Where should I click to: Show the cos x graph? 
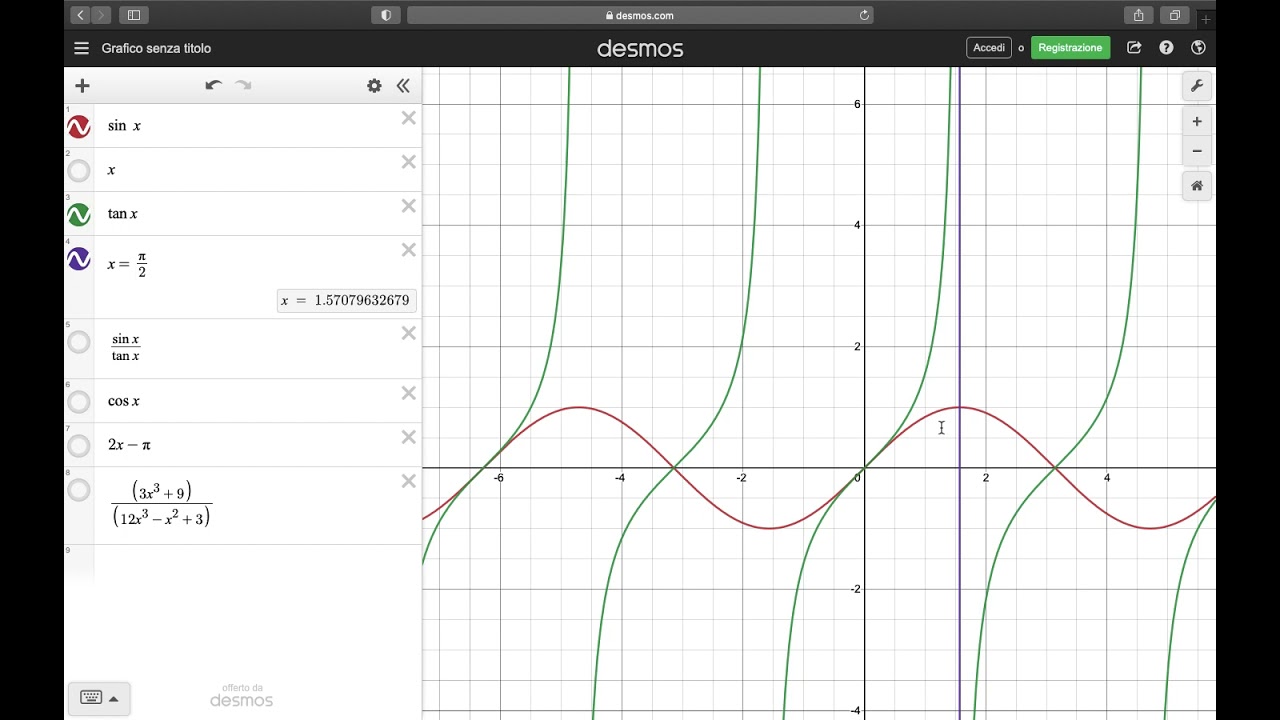coord(79,402)
